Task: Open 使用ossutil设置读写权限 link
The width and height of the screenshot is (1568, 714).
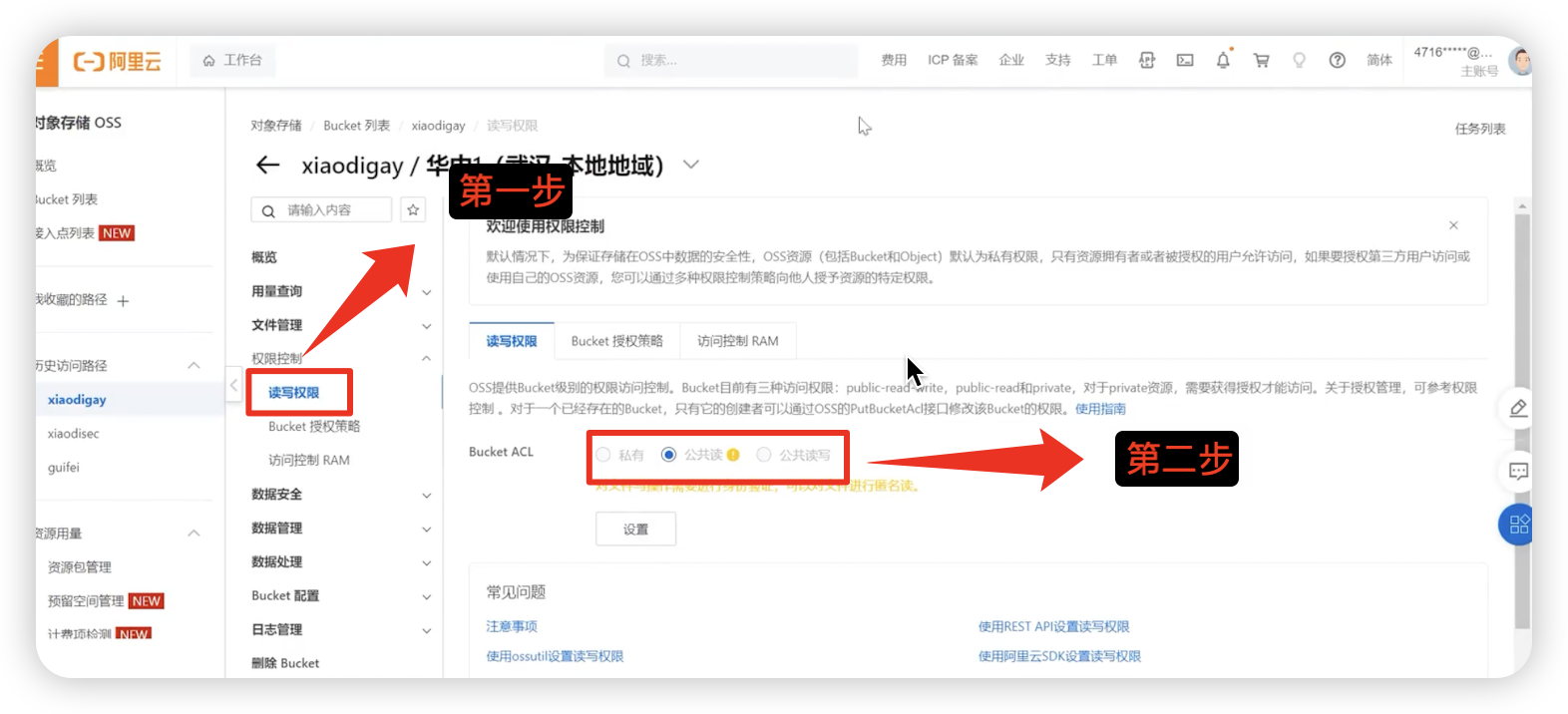Action: click(x=555, y=656)
